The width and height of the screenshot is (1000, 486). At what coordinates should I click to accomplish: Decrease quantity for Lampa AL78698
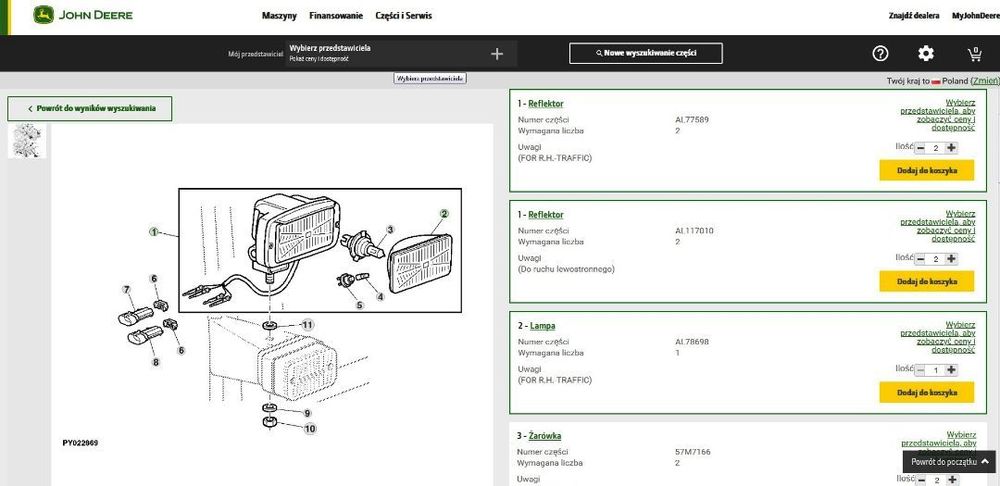920,370
